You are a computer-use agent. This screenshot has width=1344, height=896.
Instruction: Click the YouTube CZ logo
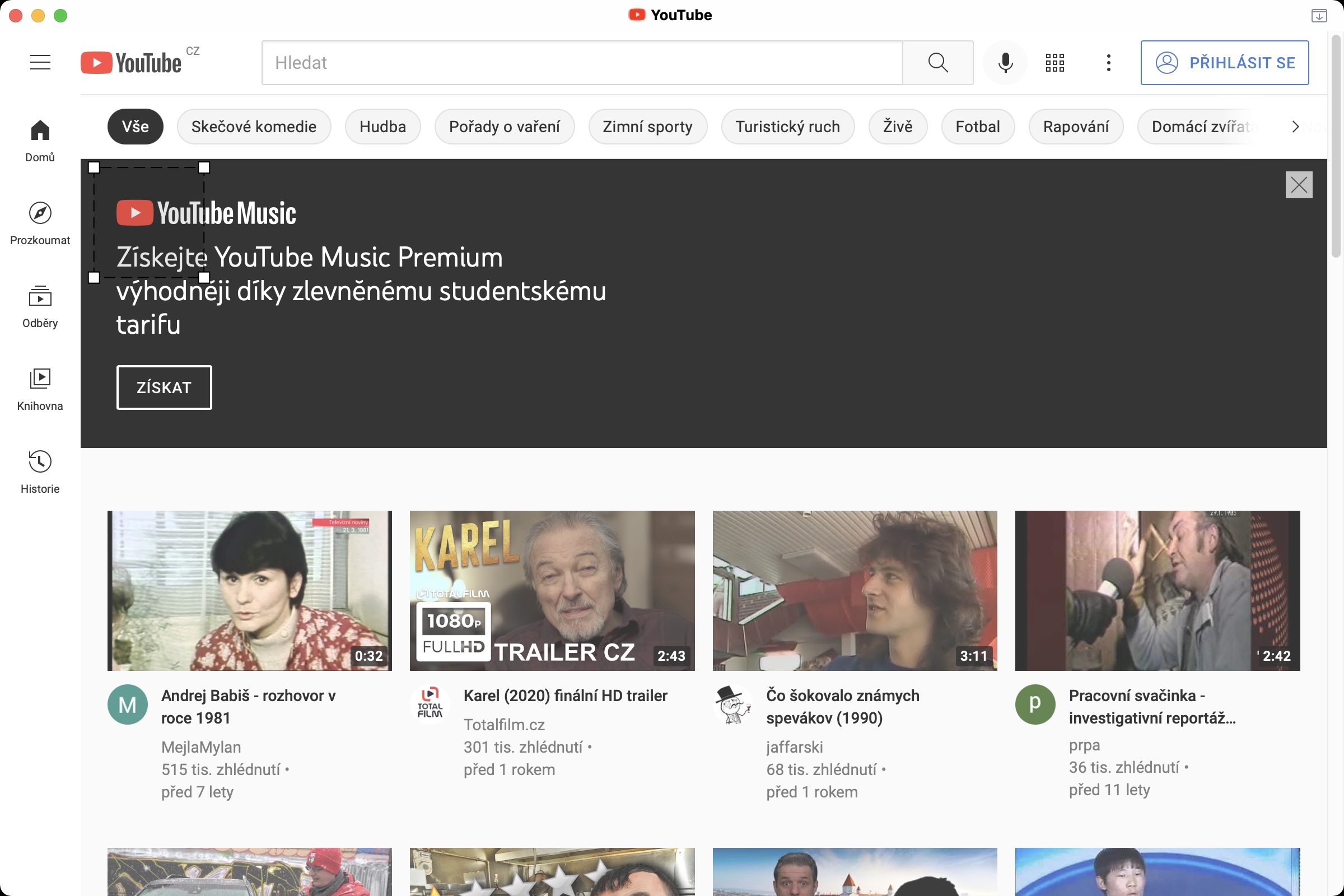click(133, 62)
